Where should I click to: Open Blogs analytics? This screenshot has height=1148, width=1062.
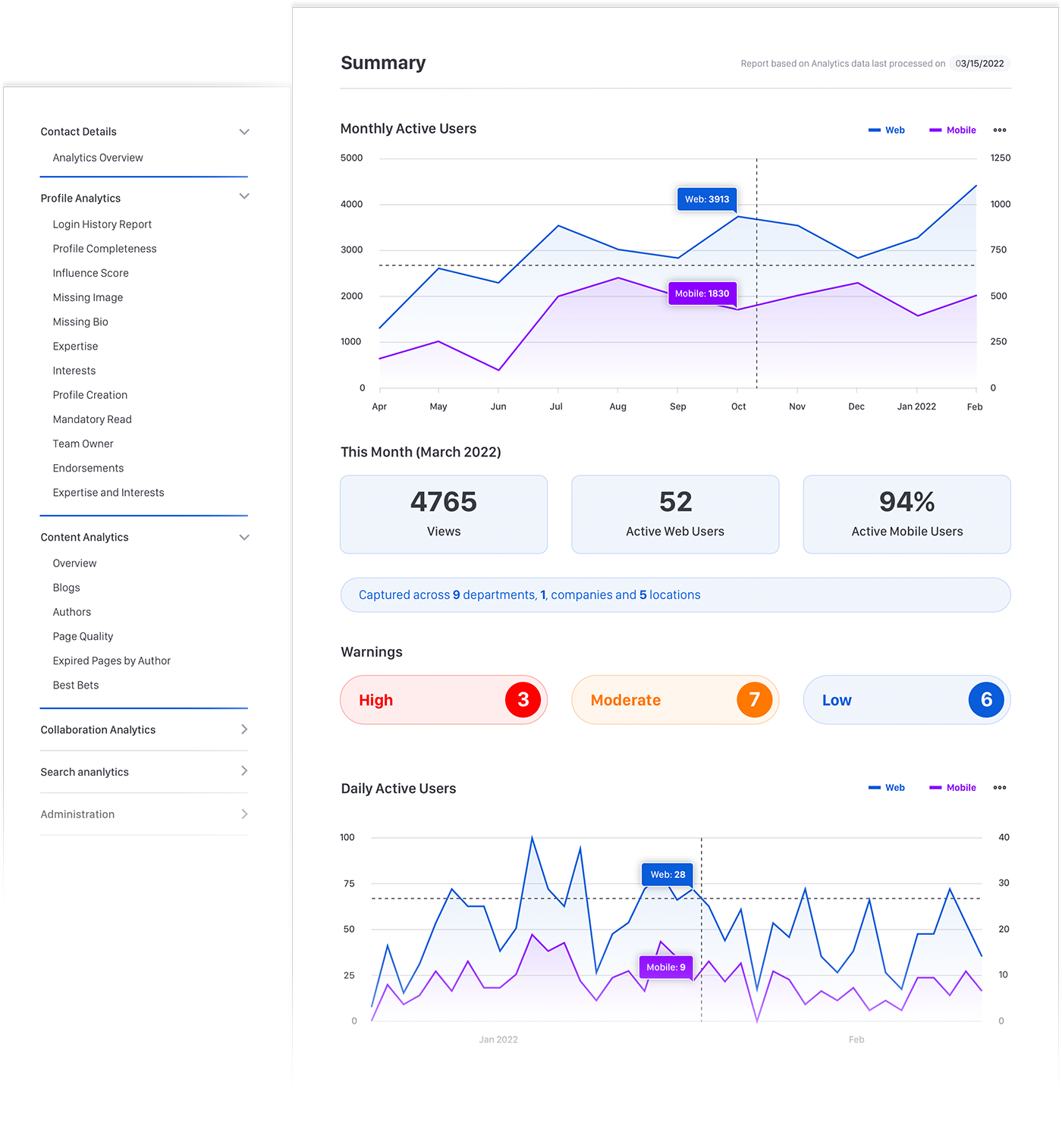pos(67,588)
